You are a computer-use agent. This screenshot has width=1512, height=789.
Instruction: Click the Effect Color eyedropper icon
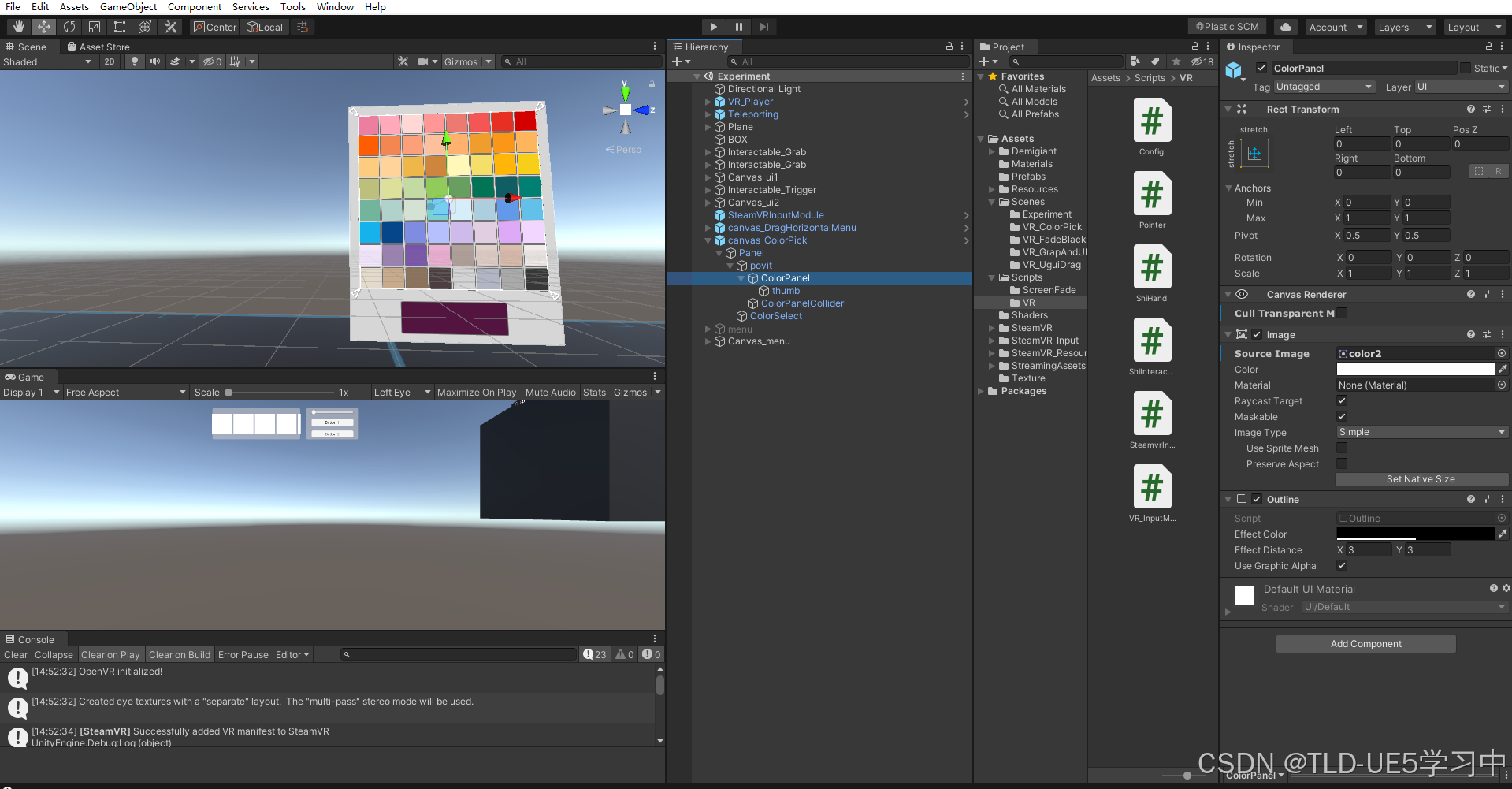(x=1503, y=534)
